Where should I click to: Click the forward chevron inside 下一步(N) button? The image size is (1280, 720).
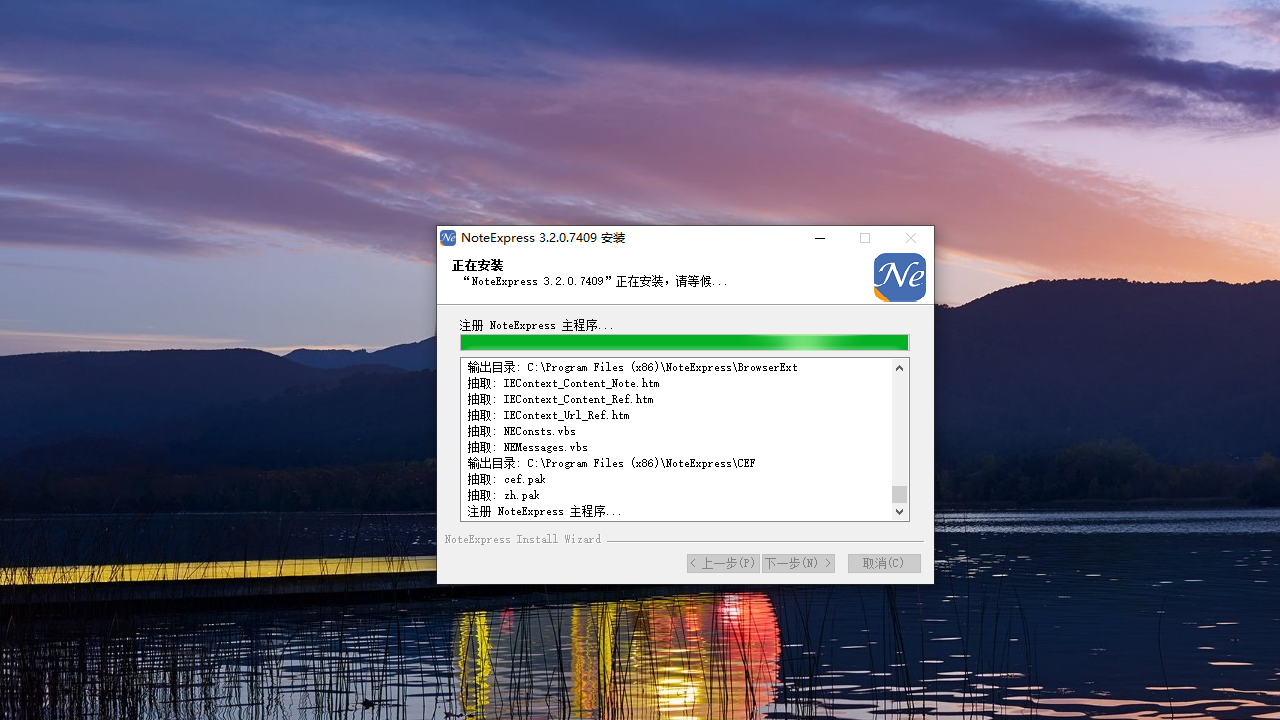(x=826, y=563)
